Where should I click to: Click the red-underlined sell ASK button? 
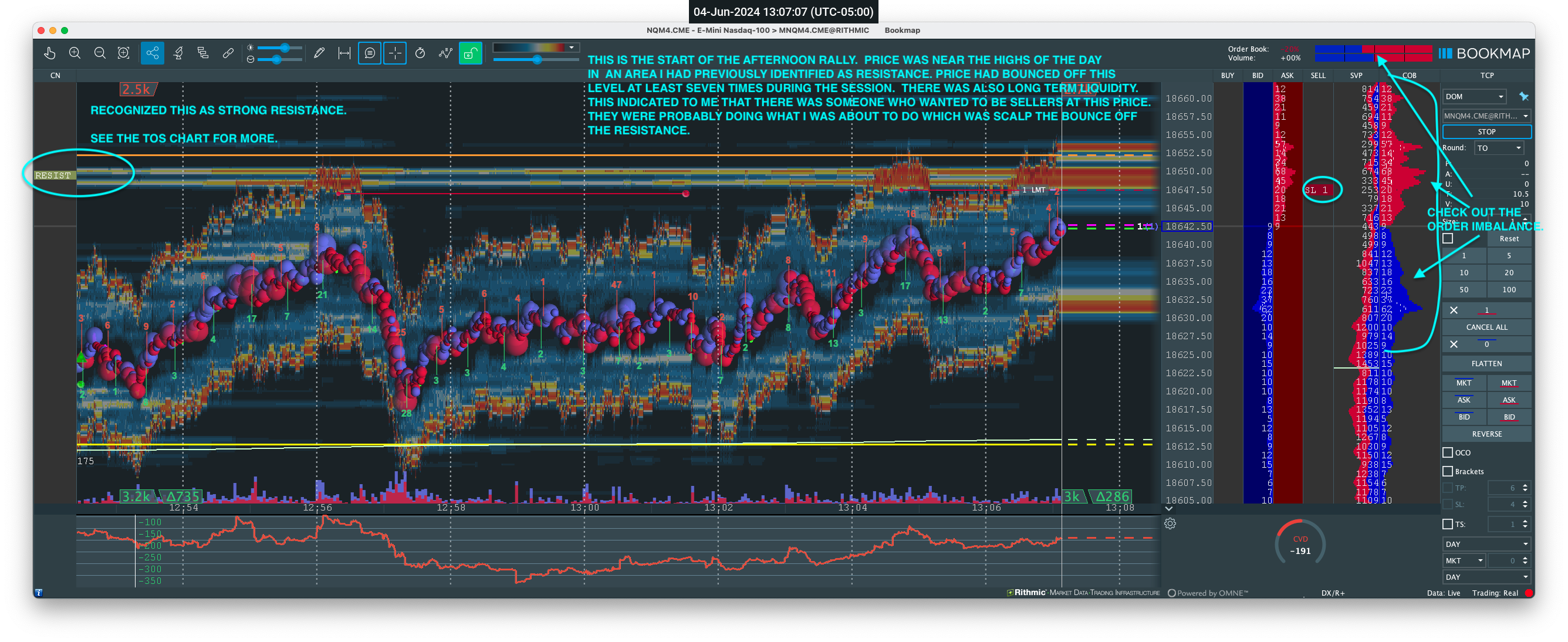(x=1509, y=400)
